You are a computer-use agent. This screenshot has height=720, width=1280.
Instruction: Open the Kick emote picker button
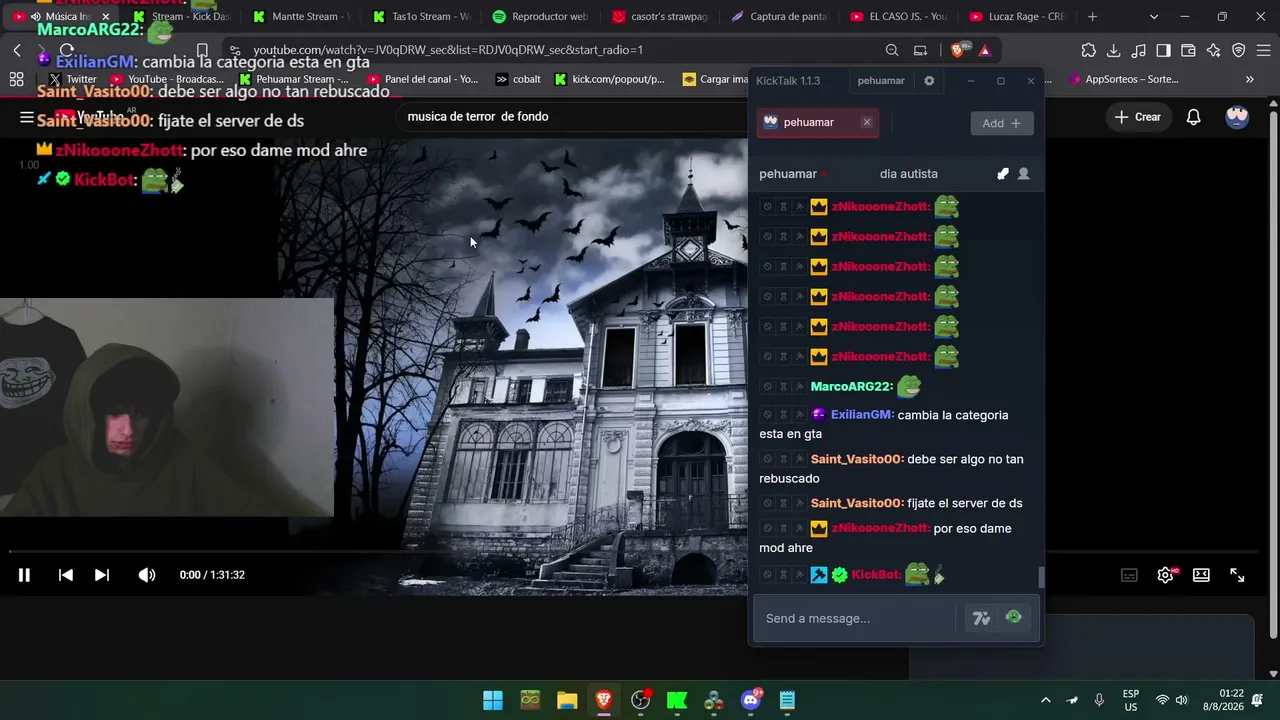click(x=1014, y=617)
